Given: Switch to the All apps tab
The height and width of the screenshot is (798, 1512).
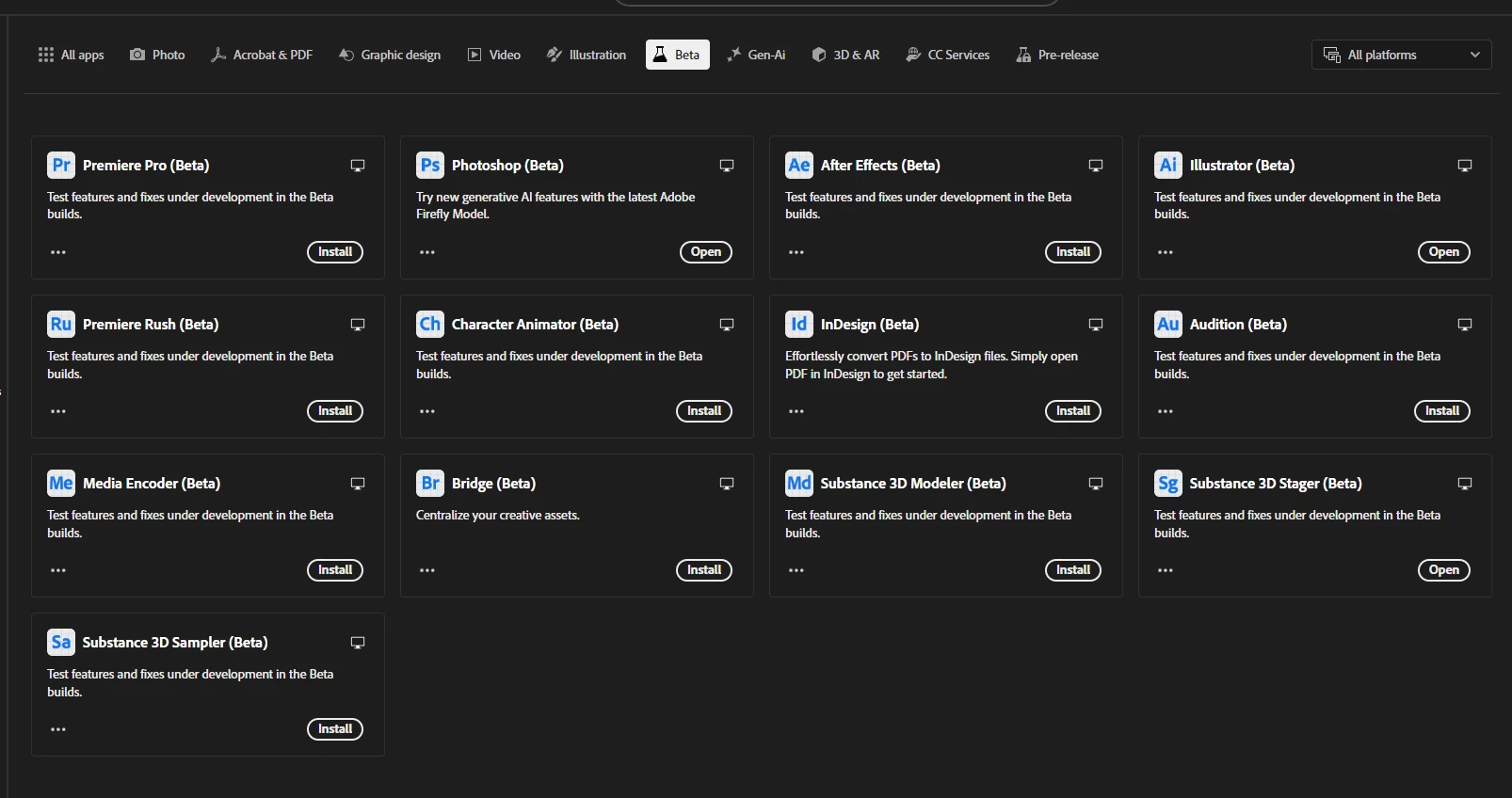Looking at the screenshot, I should (x=71, y=55).
